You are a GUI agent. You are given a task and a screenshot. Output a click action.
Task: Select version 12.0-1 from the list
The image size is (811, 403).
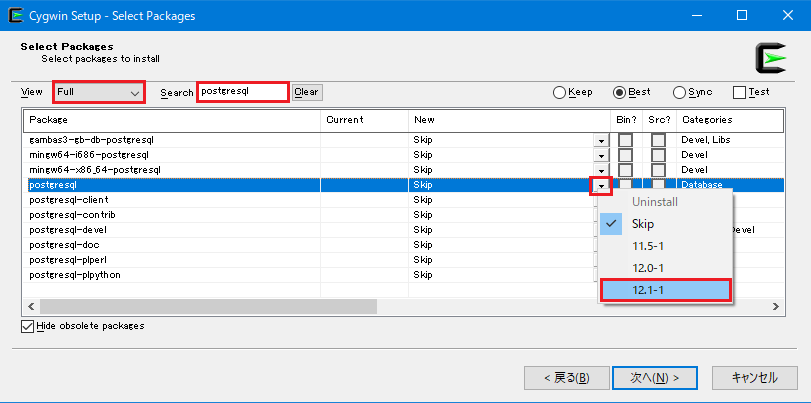pyautogui.click(x=648, y=267)
